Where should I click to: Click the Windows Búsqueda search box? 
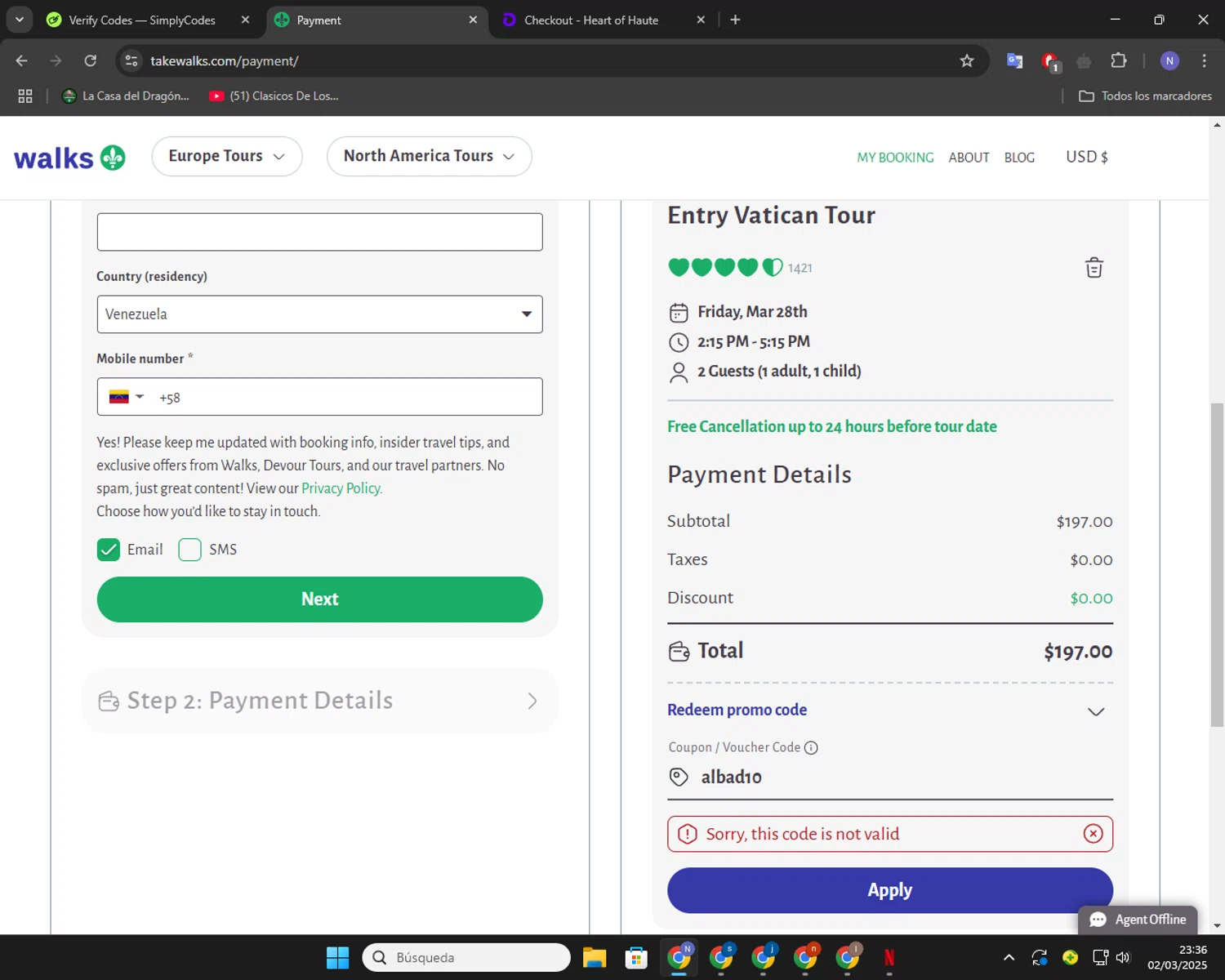click(466, 957)
